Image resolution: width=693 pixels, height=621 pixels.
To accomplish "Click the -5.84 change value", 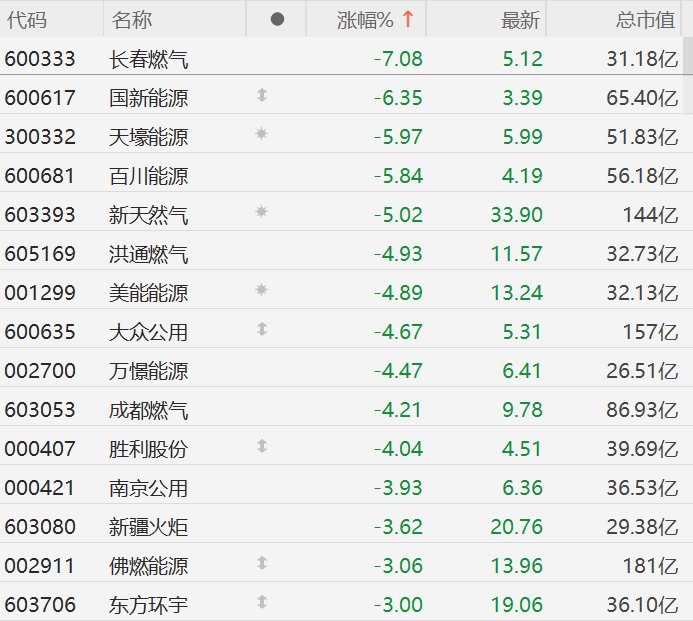I will point(398,176).
